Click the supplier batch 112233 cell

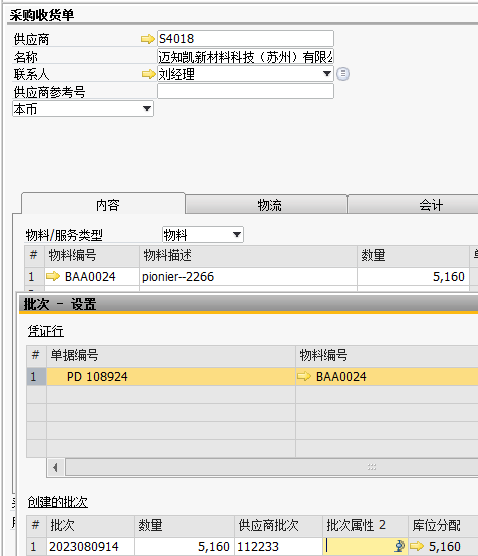pos(278,546)
